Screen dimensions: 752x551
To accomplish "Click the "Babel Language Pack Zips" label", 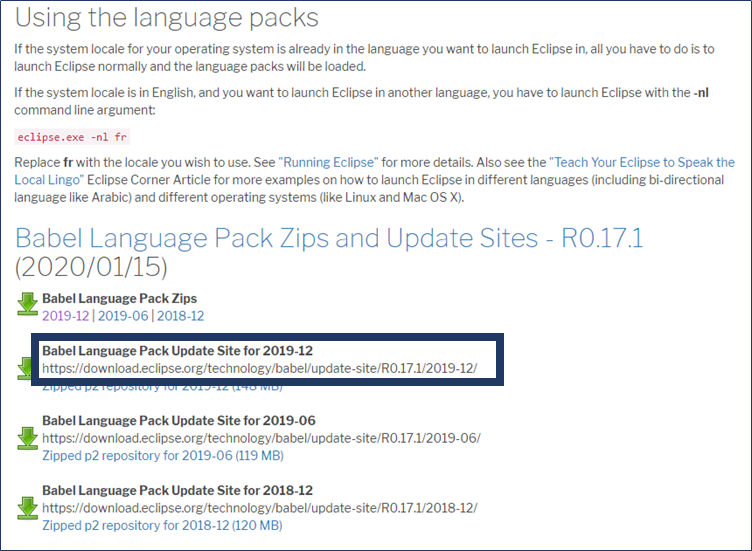I will click(119, 298).
